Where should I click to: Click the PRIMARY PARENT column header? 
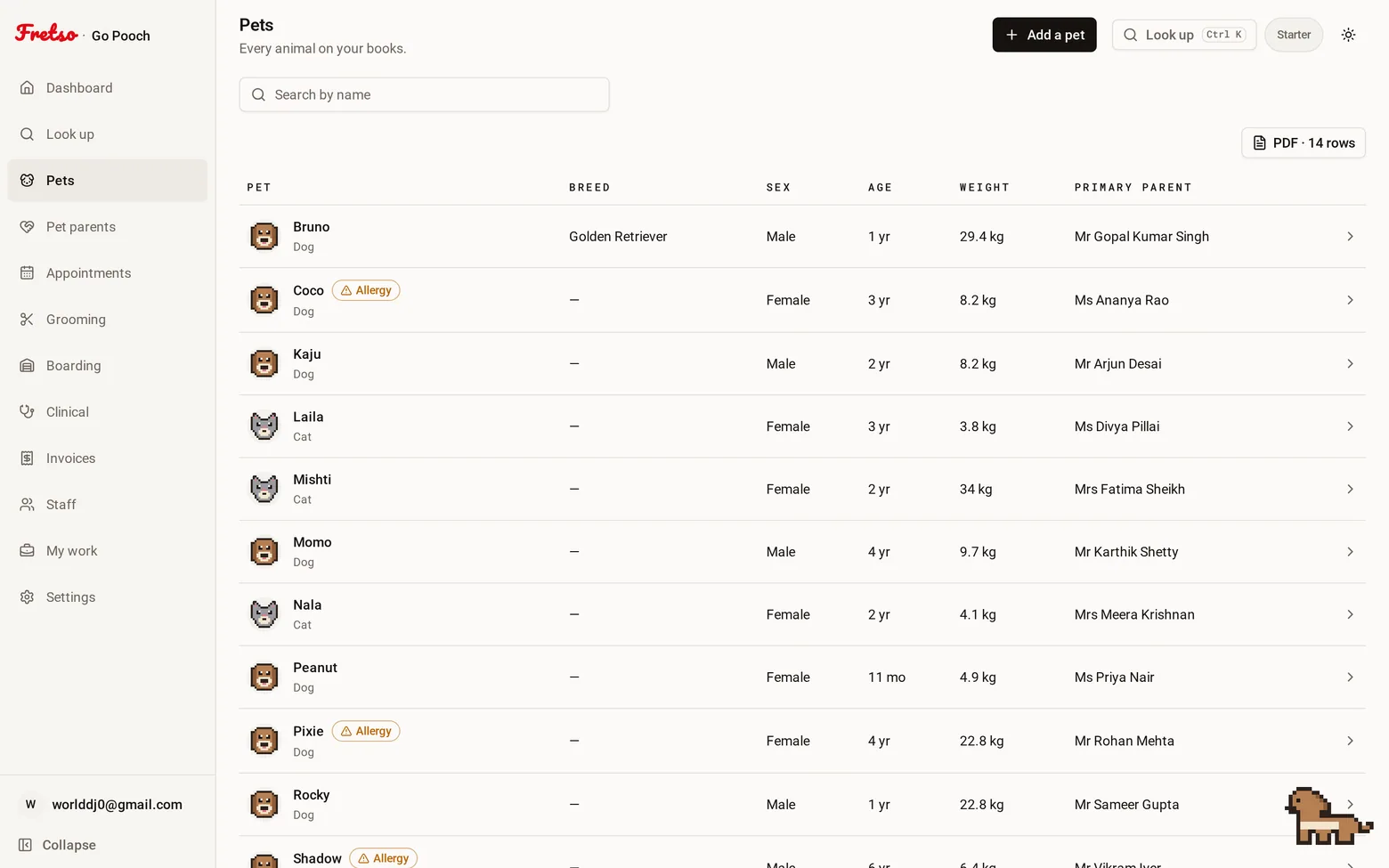[1133, 188]
